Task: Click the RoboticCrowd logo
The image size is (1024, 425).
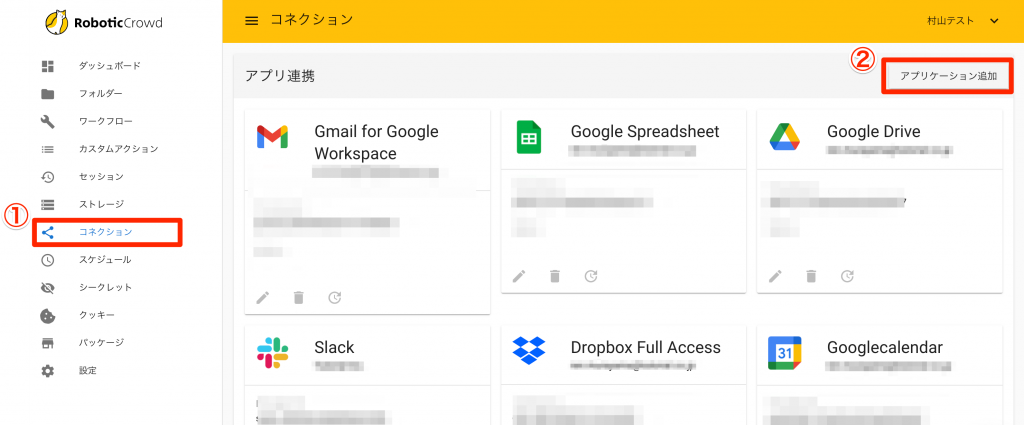Action: (104, 23)
